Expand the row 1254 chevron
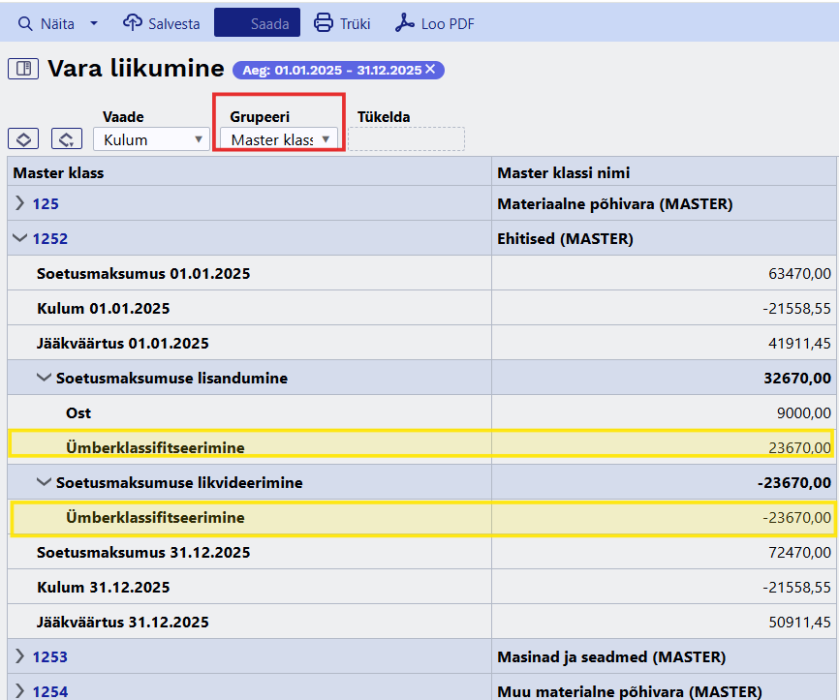 tap(20, 690)
